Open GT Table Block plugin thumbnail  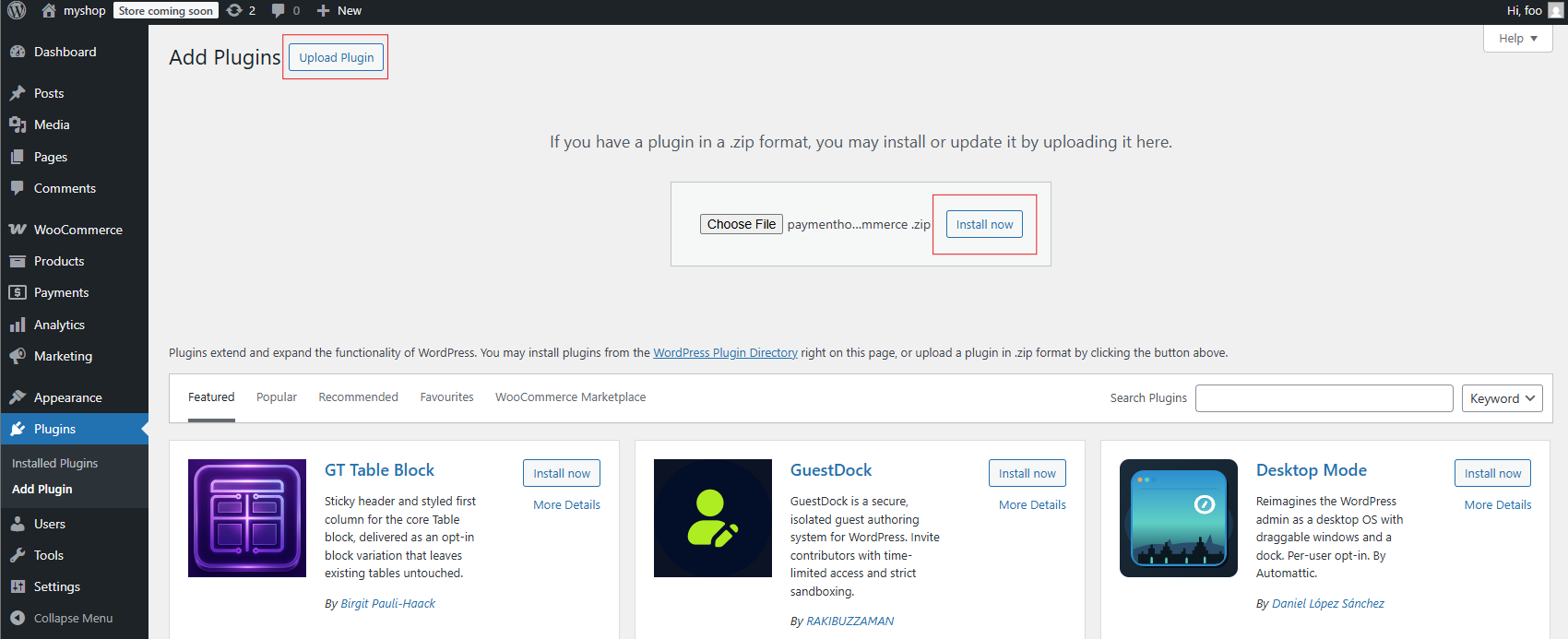(x=247, y=518)
